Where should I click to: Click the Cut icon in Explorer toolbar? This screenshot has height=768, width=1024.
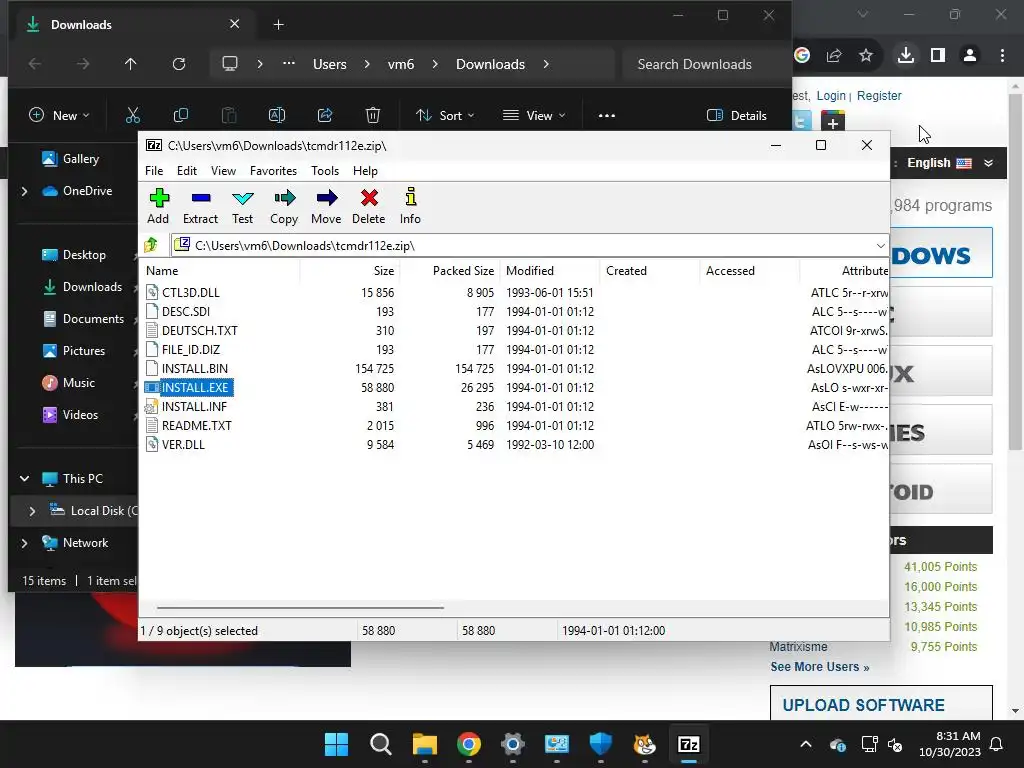coord(133,116)
